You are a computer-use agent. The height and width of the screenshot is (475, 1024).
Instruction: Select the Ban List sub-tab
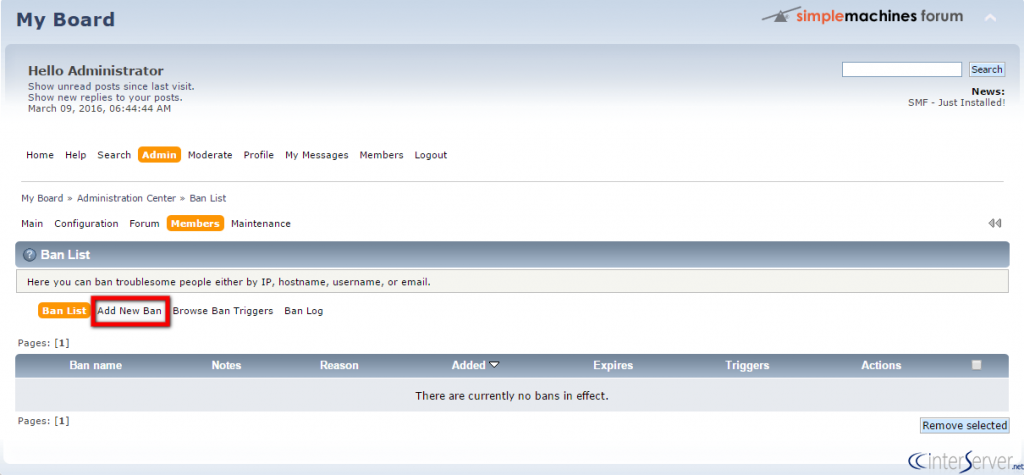coord(64,311)
